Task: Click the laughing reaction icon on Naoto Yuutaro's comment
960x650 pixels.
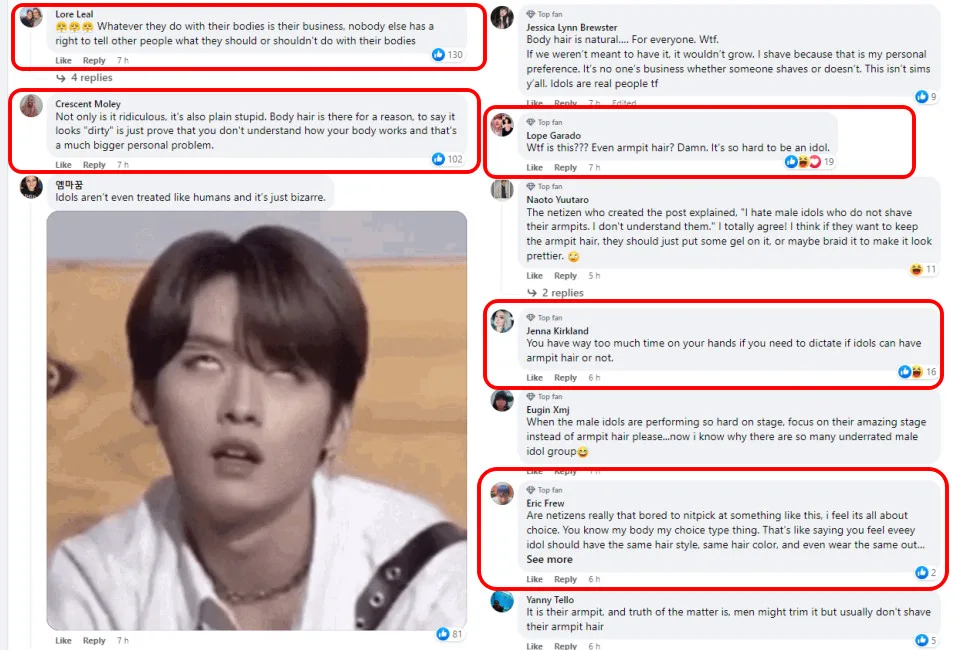Action: tap(916, 269)
